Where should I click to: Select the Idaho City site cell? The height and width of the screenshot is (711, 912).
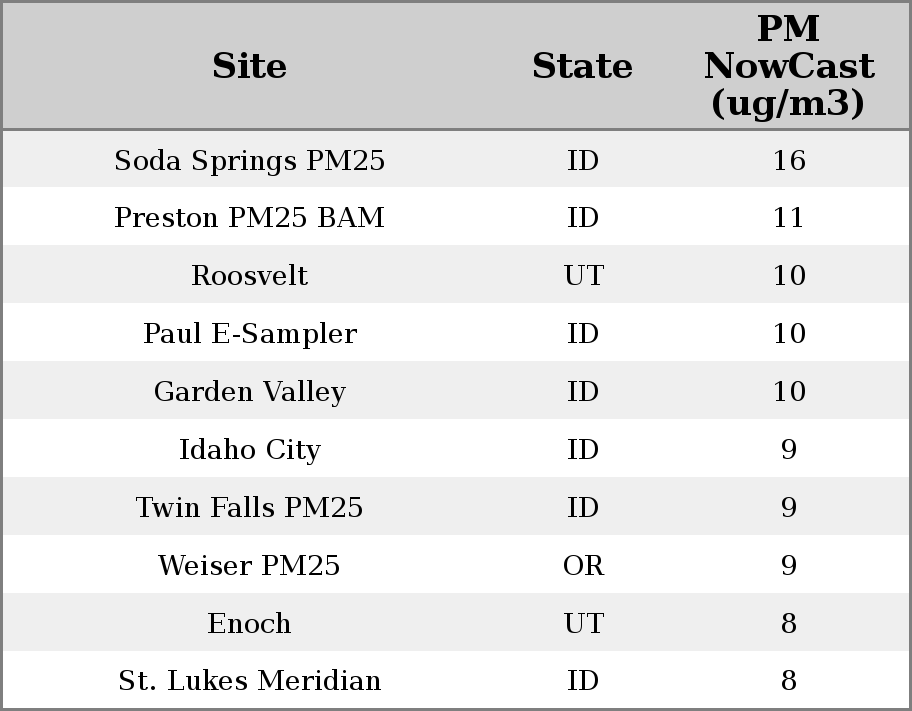pyautogui.click(x=249, y=450)
